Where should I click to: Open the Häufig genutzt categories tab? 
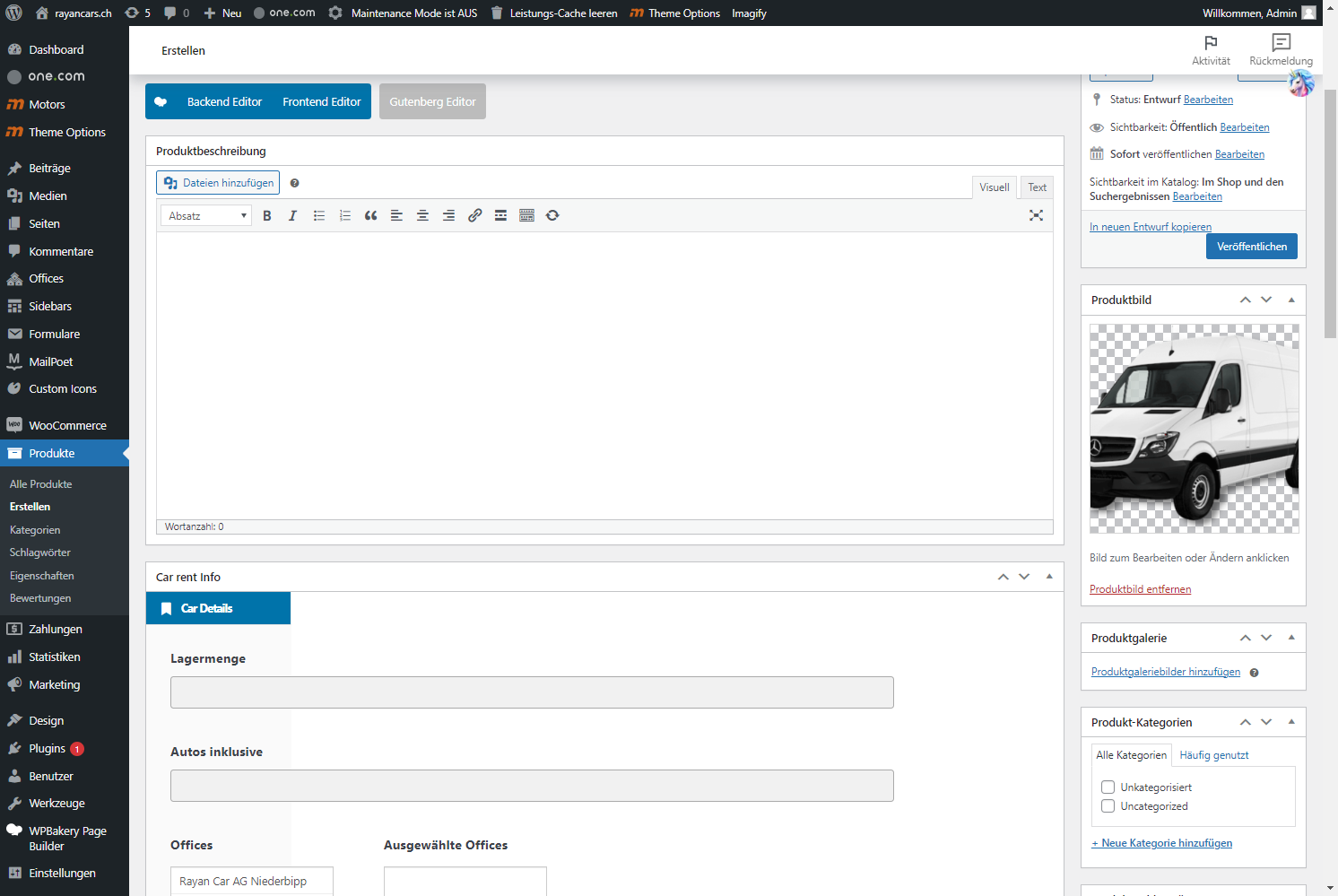1214,755
